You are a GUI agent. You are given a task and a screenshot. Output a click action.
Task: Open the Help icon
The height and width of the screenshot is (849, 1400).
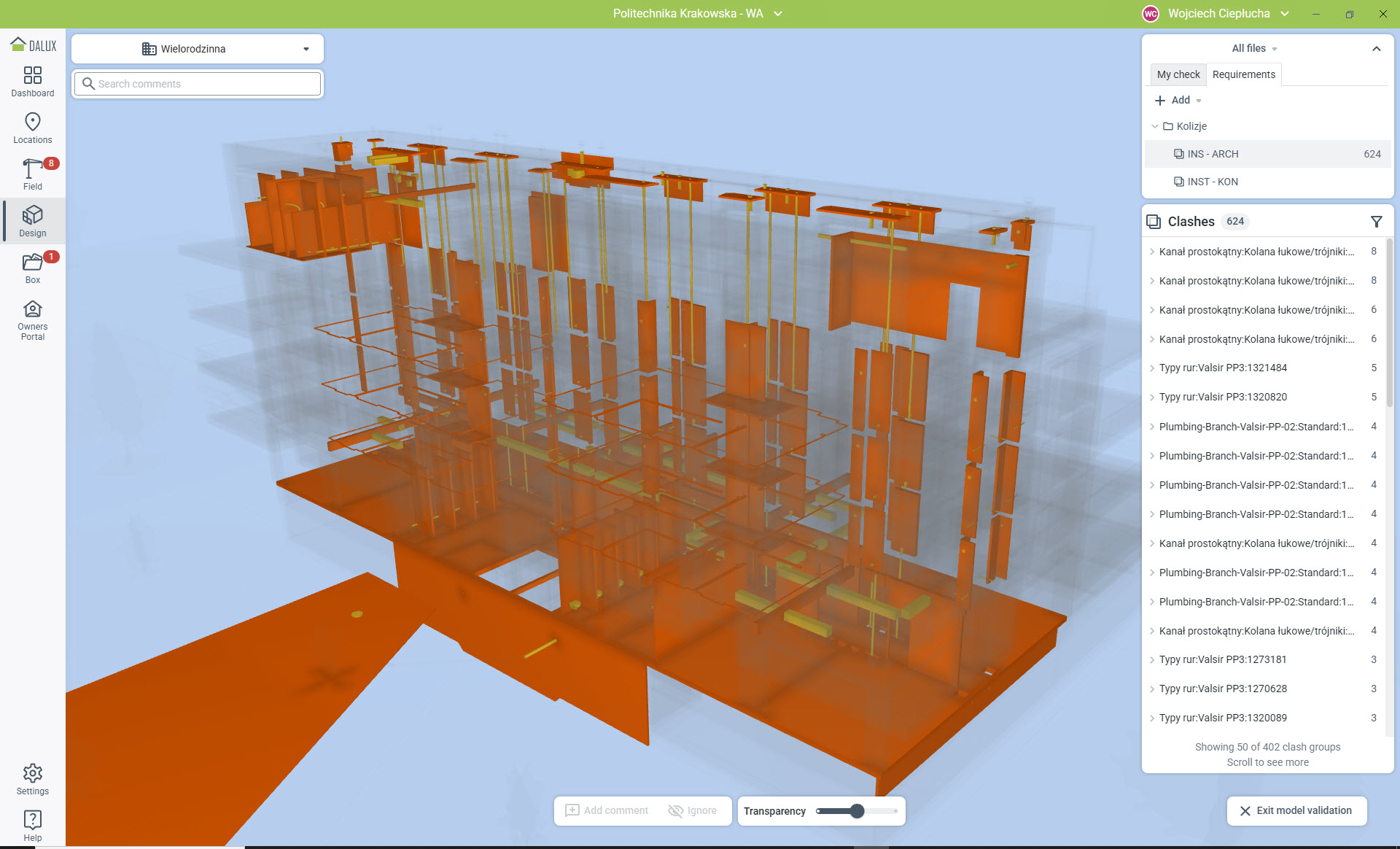pyautogui.click(x=33, y=826)
